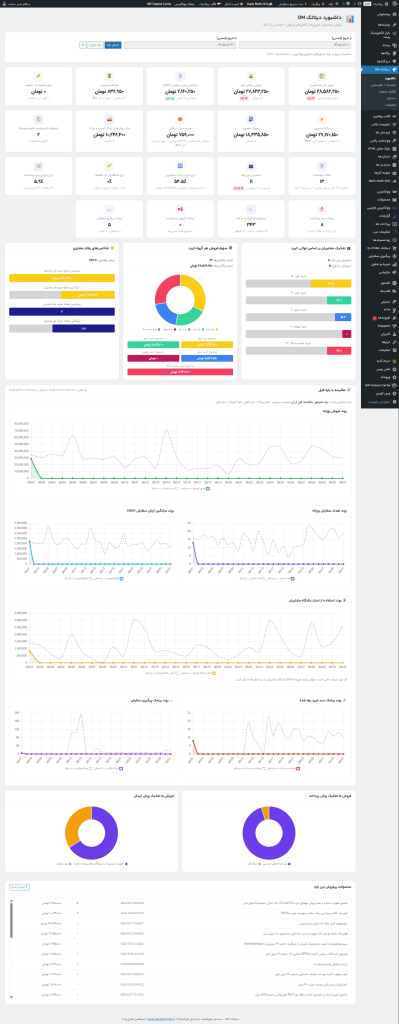Open نمایش appearance sidebar item

coord(379,302)
